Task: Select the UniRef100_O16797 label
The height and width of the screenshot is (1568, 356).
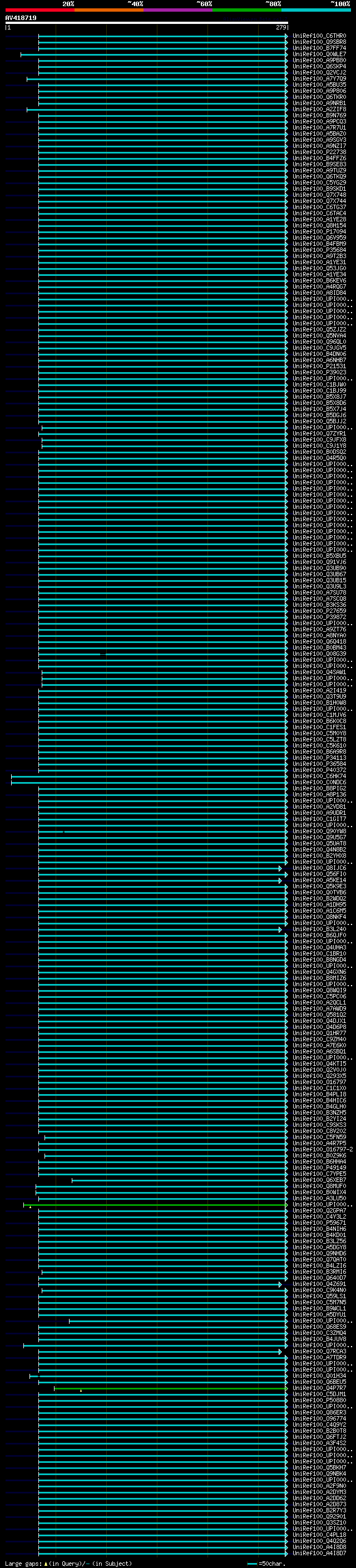Action: click(319, 1082)
